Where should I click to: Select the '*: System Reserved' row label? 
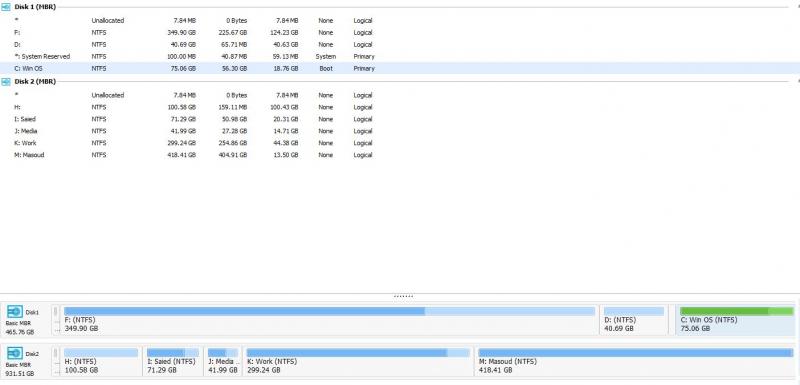(x=42, y=57)
